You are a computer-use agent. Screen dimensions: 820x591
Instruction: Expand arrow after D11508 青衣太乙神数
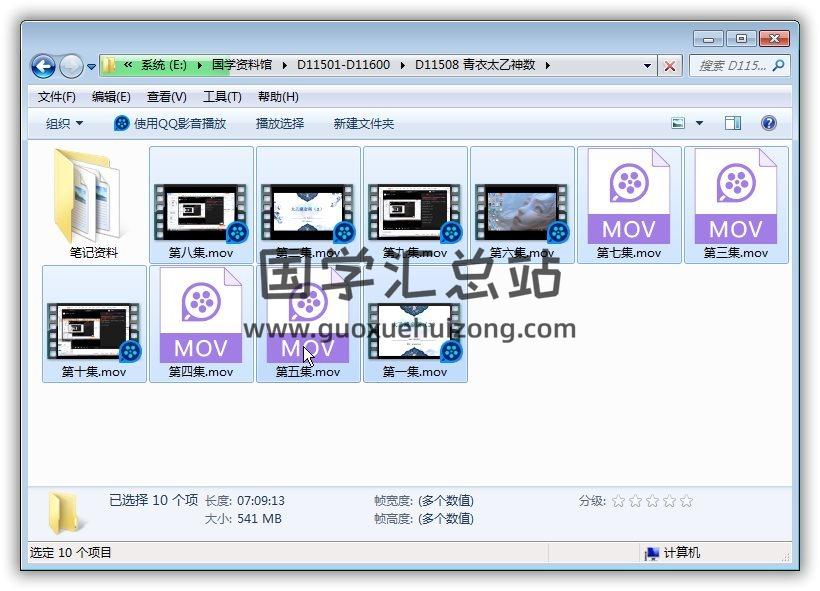[548, 66]
